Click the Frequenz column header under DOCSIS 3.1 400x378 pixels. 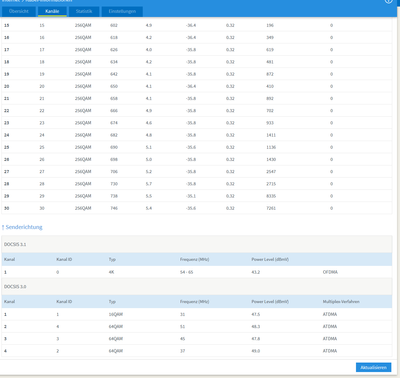point(194,259)
